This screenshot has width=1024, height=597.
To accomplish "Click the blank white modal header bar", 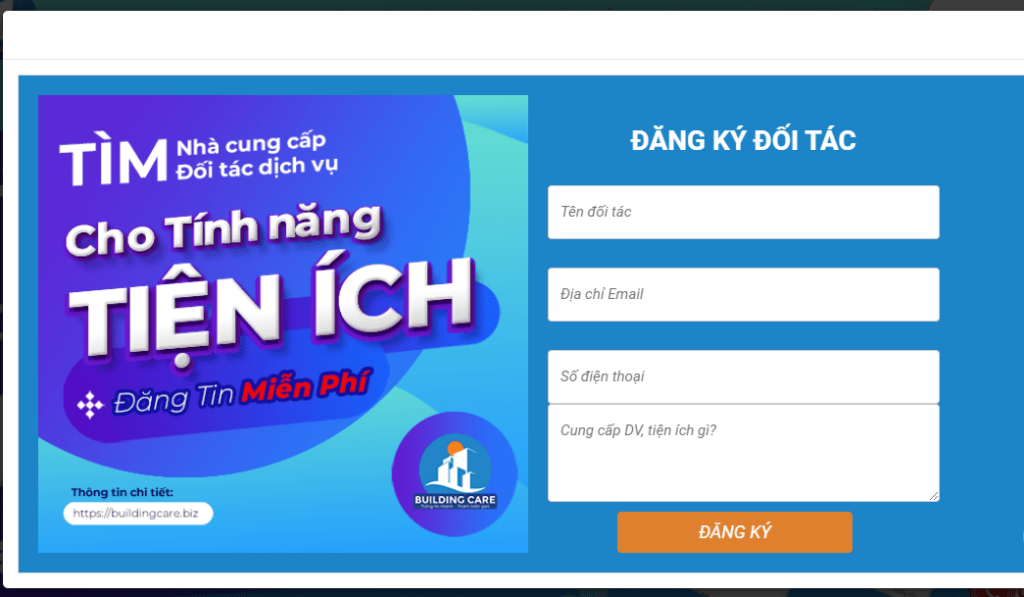I will click(x=513, y=35).
